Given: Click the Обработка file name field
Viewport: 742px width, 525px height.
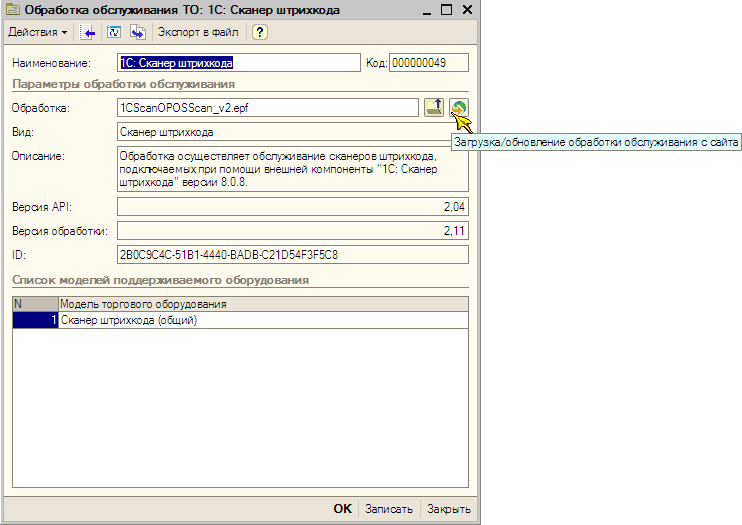Looking at the screenshot, I should (x=267, y=107).
